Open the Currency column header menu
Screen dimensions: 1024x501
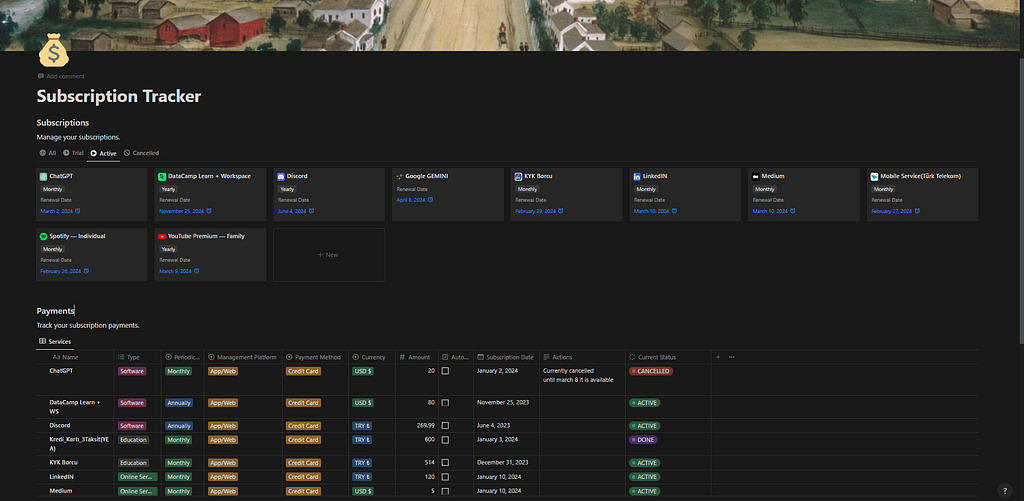(372, 357)
